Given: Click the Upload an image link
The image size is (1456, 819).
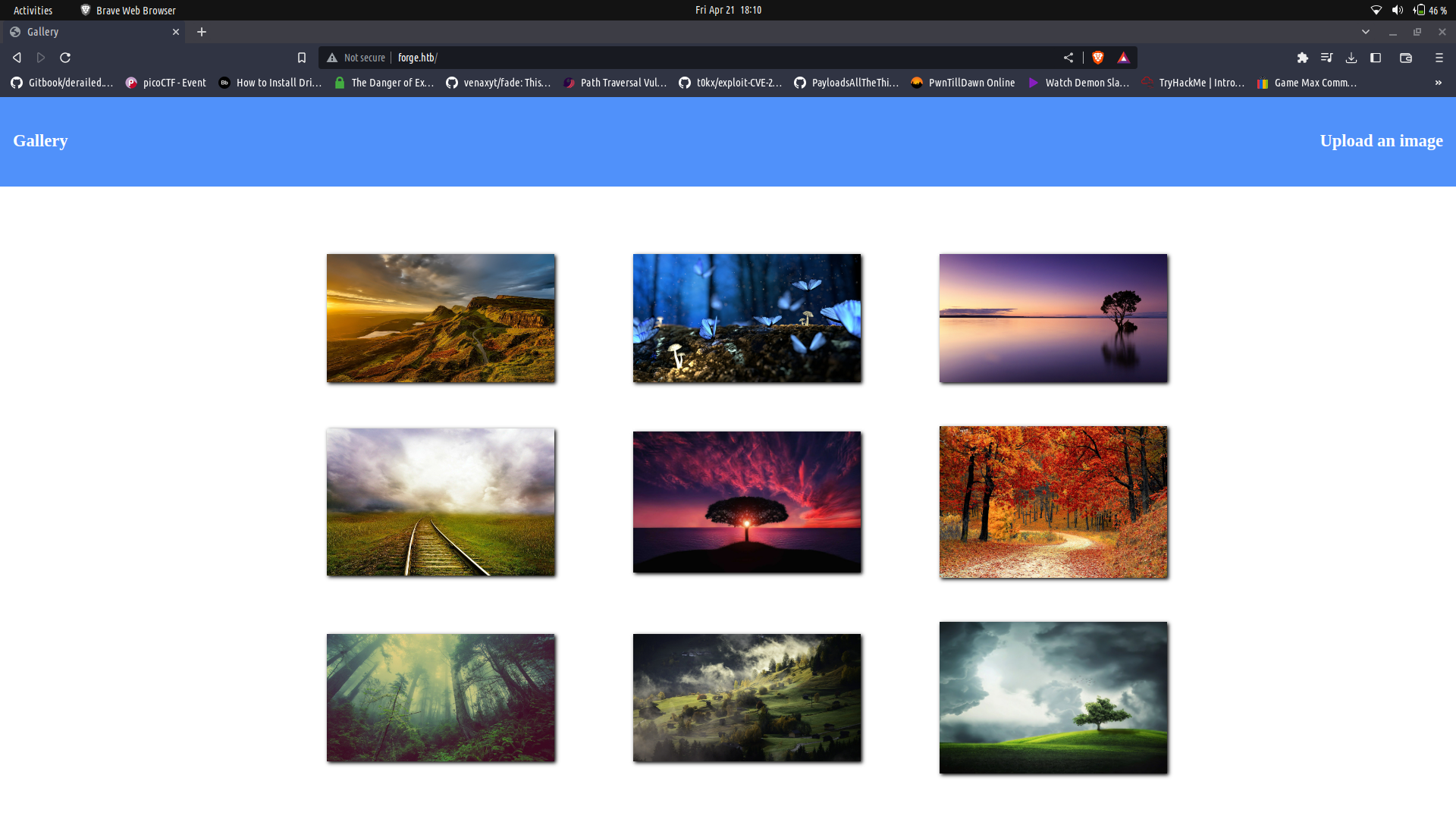Looking at the screenshot, I should [1382, 141].
